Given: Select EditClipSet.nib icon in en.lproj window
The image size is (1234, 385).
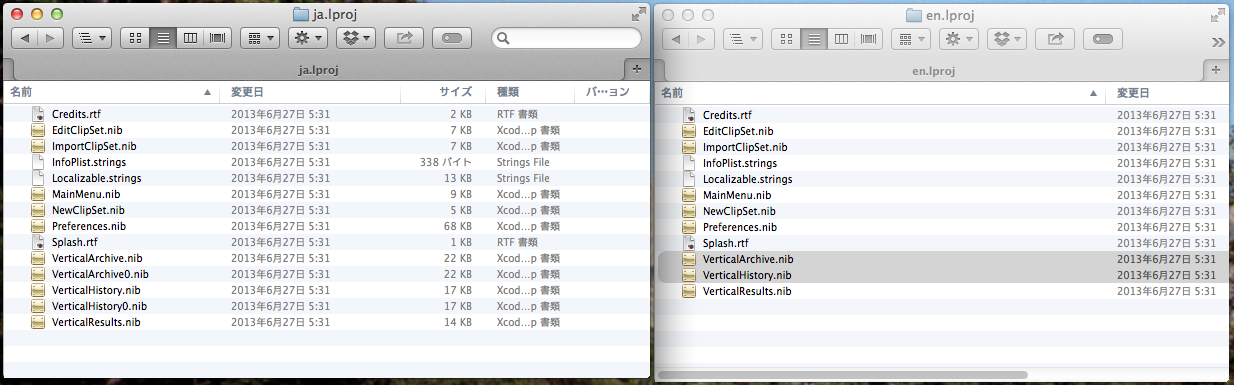Looking at the screenshot, I should [689, 131].
